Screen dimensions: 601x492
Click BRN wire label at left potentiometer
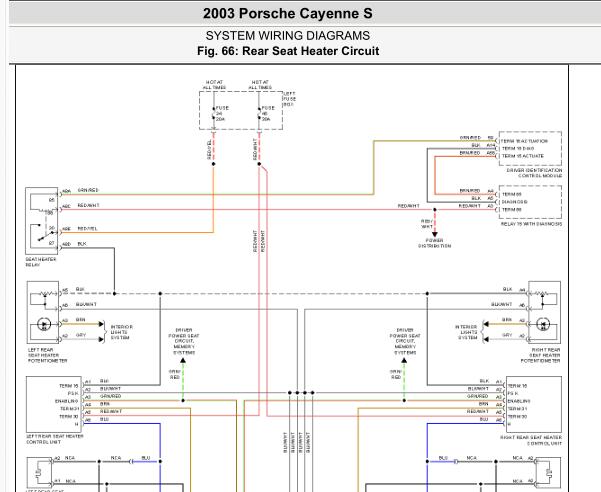coord(80,320)
